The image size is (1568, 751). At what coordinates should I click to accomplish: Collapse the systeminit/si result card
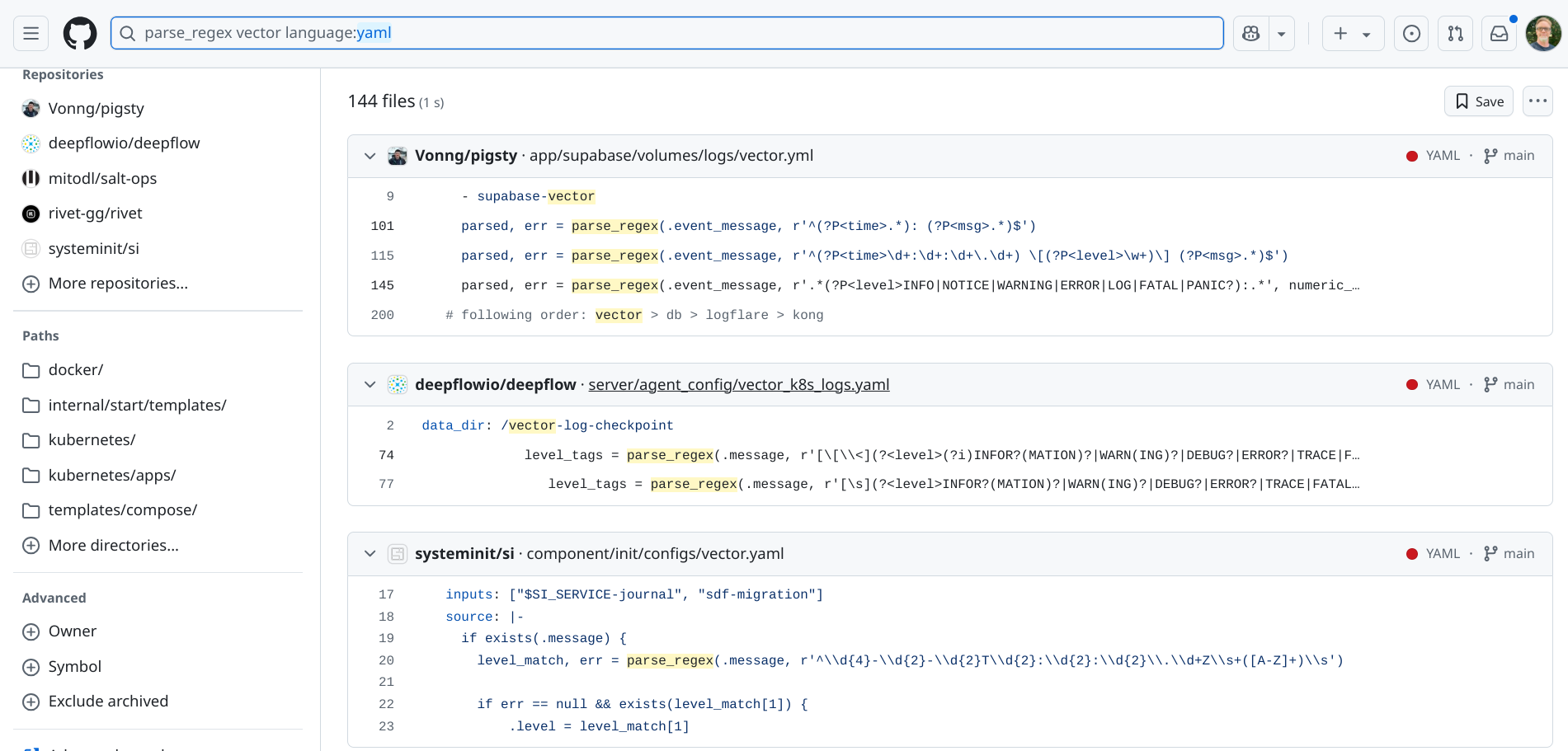click(370, 554)
